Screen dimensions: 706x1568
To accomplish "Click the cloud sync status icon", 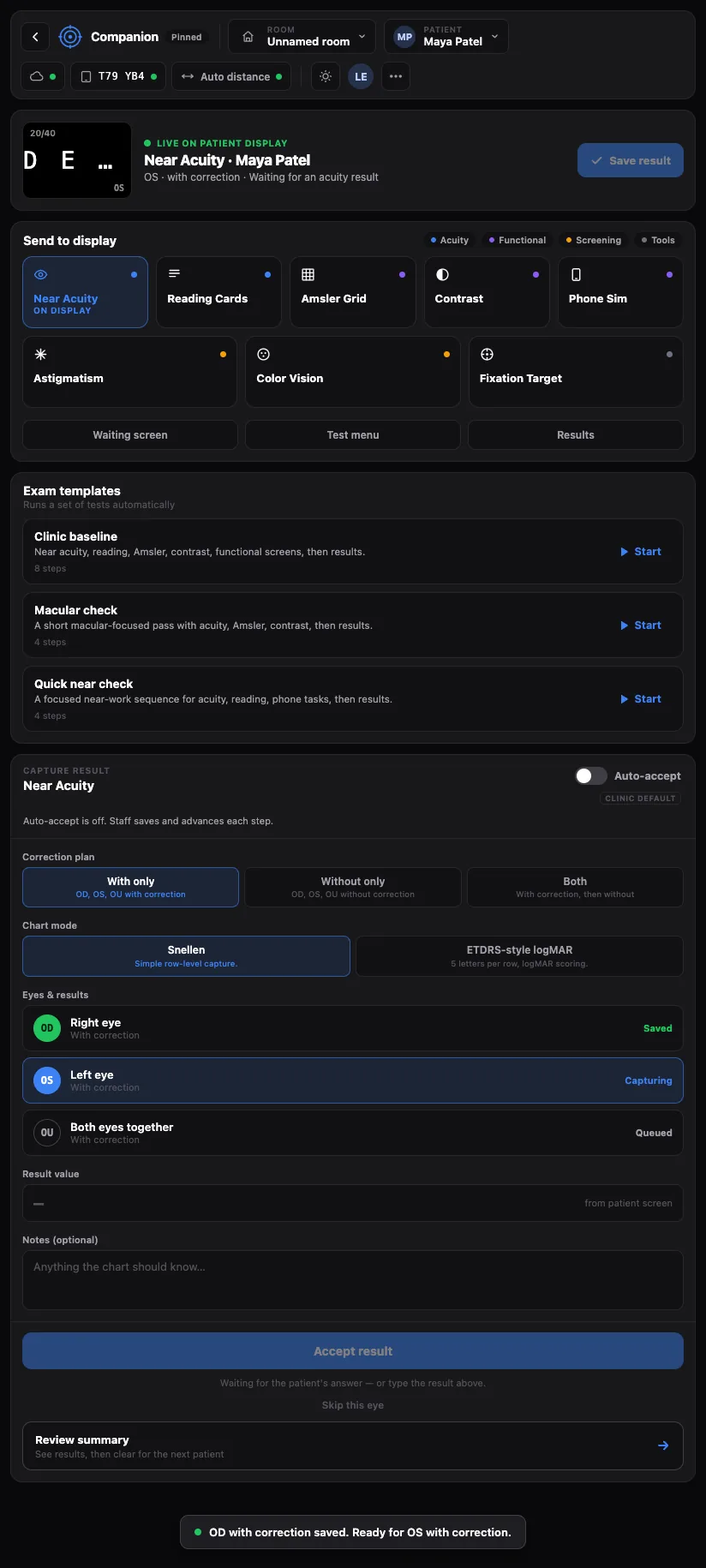I will (x=37, y=76).
